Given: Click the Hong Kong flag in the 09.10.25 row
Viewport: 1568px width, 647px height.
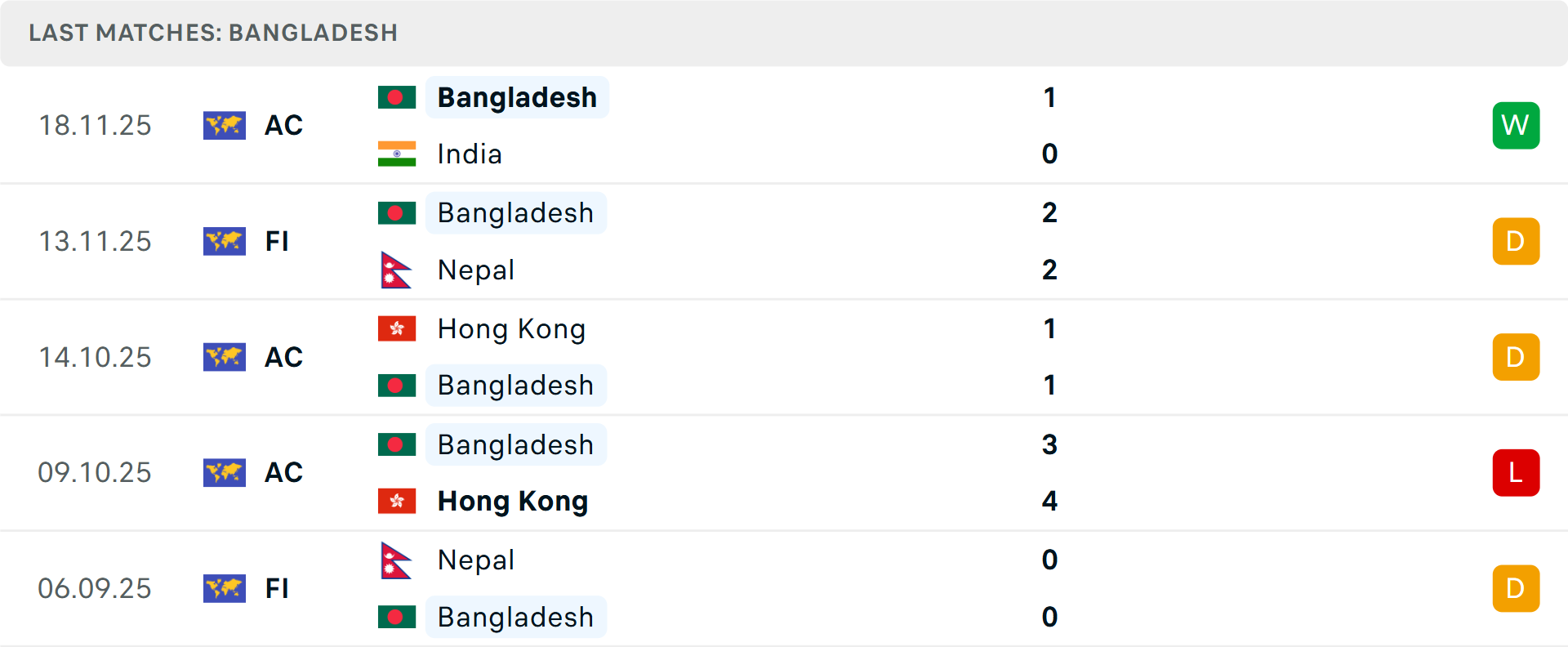Looking at the screenshot, I should tap(397, 502).
